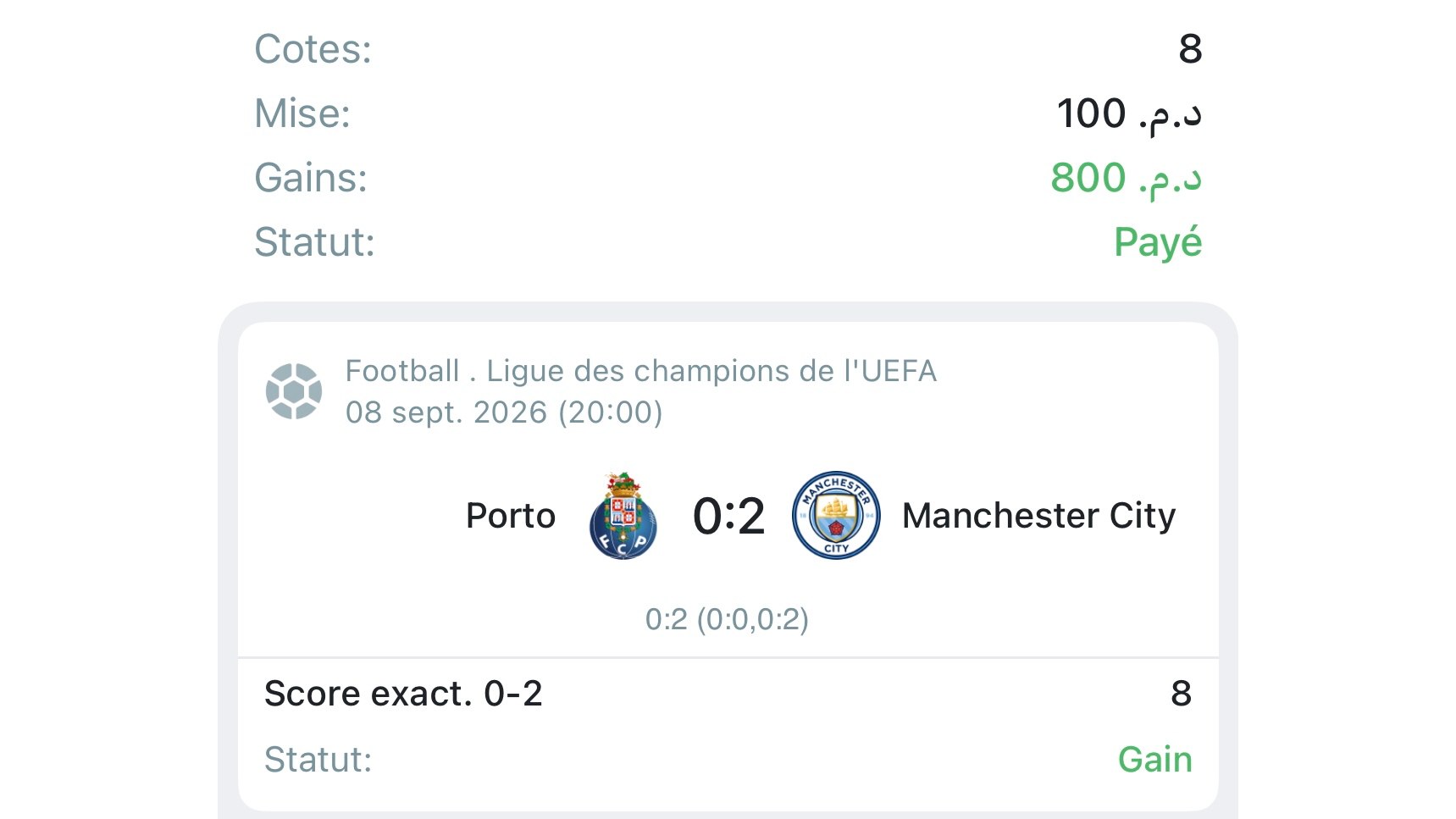Click the Cotes value 8 at top
Screen dimensions: 1456x819
[1190, 49]
